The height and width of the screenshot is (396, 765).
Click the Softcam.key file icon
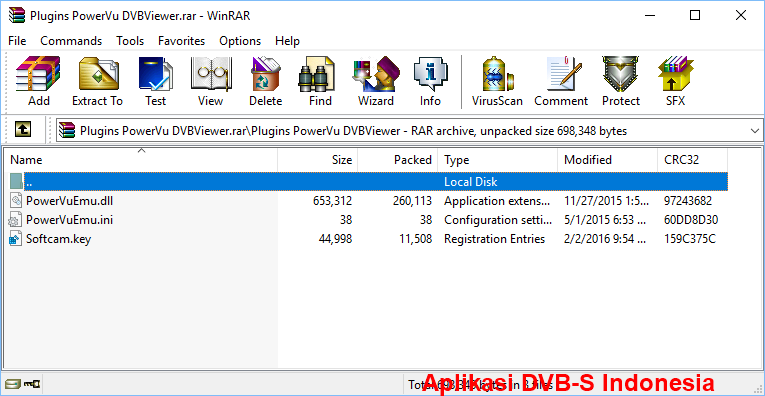tap(16, 239)
